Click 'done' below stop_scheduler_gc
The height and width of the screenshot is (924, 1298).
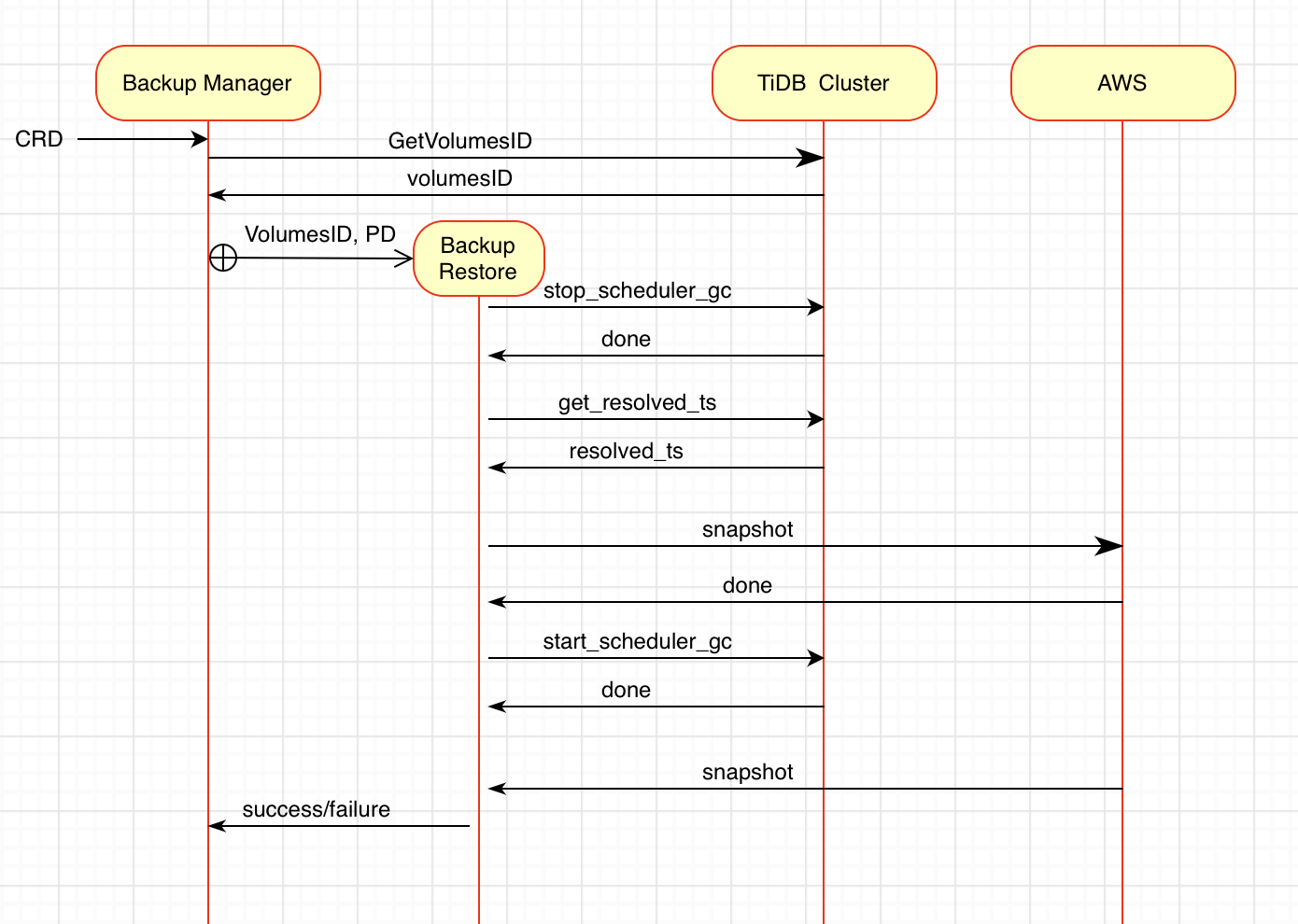(x=626, y=339)
